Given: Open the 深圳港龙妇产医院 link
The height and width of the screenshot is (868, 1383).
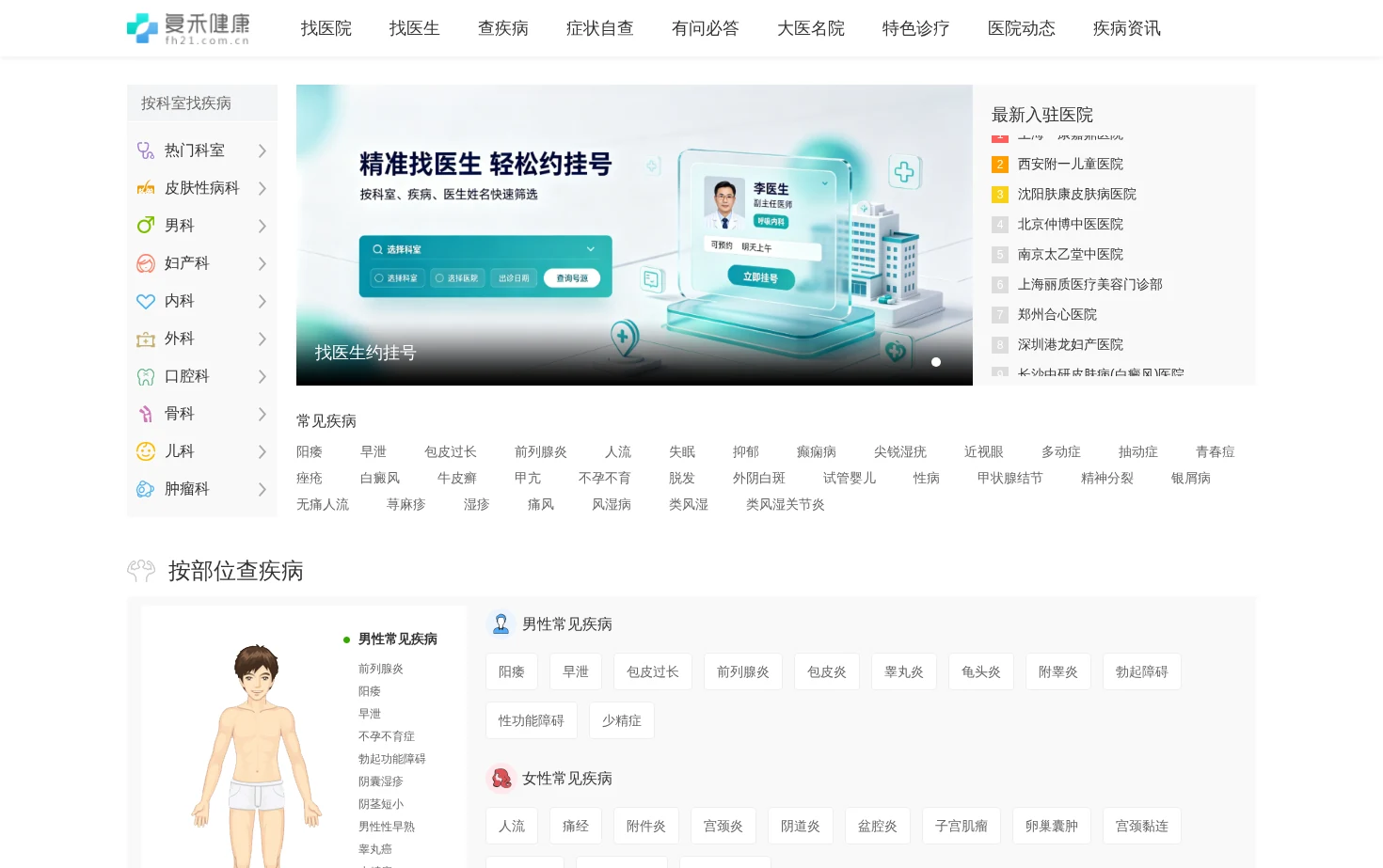Looking at the screenshot, I should click(x=1071, y=344).
